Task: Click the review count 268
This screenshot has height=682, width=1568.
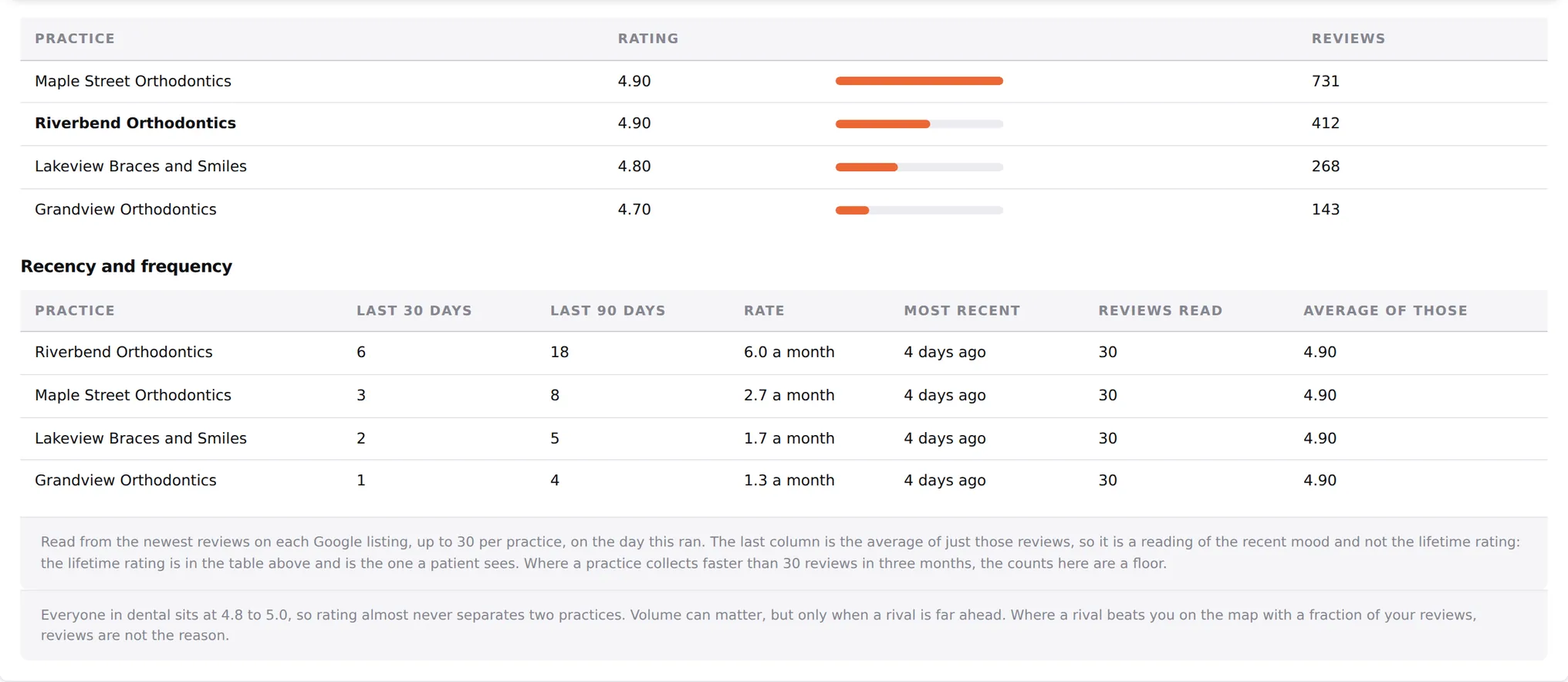Action: tap(1325, 167)
